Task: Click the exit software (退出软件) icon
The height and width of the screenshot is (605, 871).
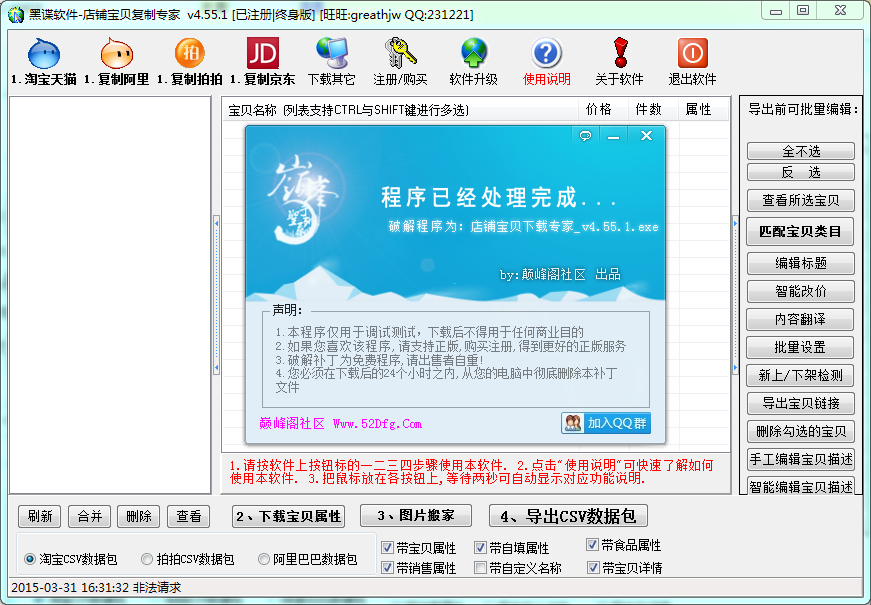Action: coord(692,61)
